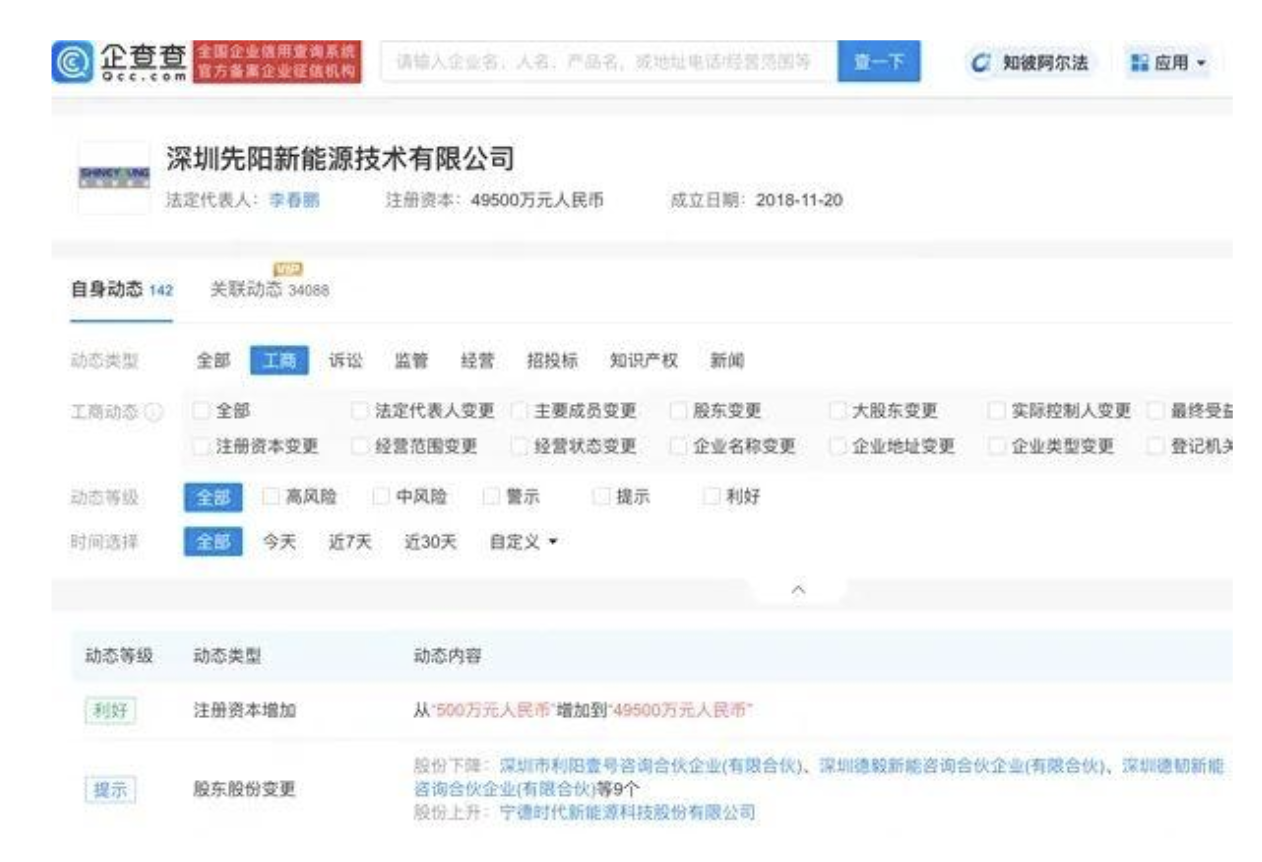Open 深圳德毅新能咨询合伙企业 link
Image resolution: width=1262 pixels, height=862 pixels.
(962, 766)
